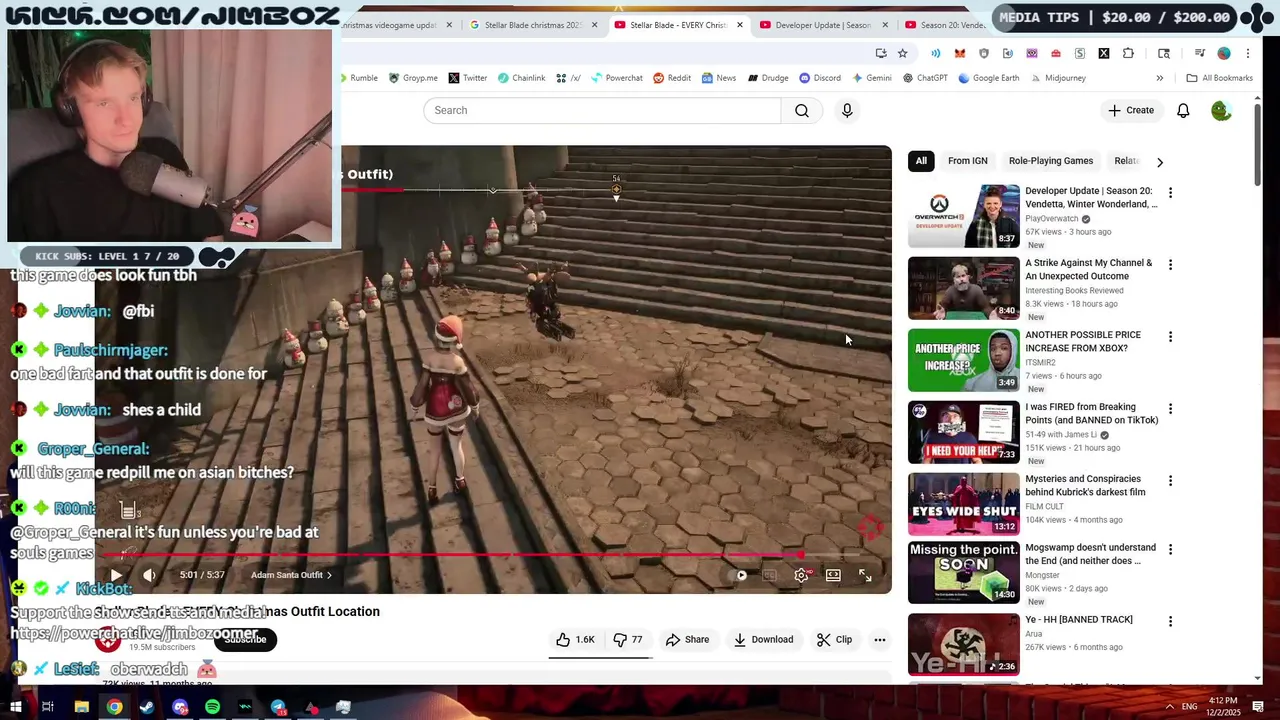Toggle subtitles closed captions button
The width and height of the screenshot is (1280, 720).
coord(769,575)
